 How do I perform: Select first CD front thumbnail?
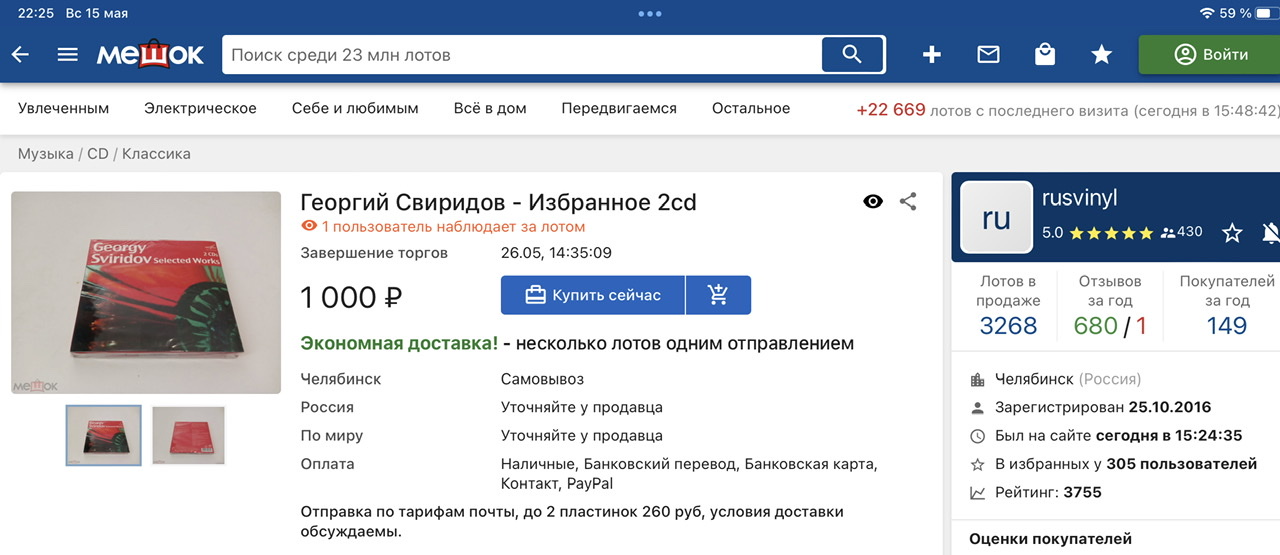tap(104, 435)
